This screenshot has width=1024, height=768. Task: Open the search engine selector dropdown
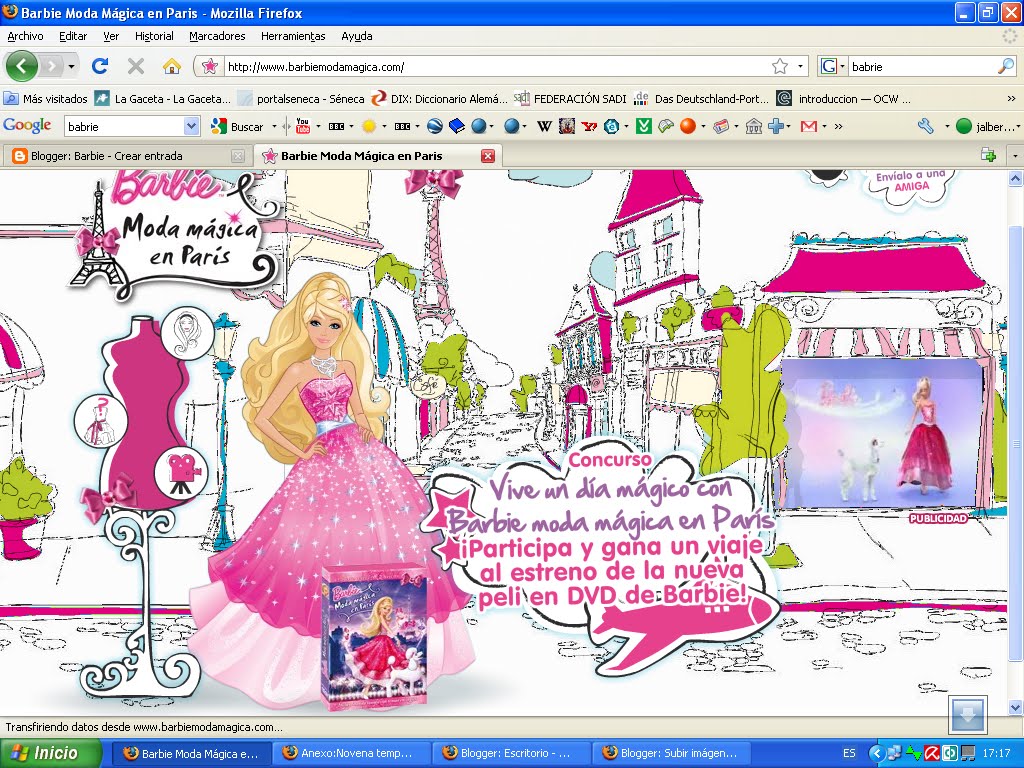[x=842, y=66]
